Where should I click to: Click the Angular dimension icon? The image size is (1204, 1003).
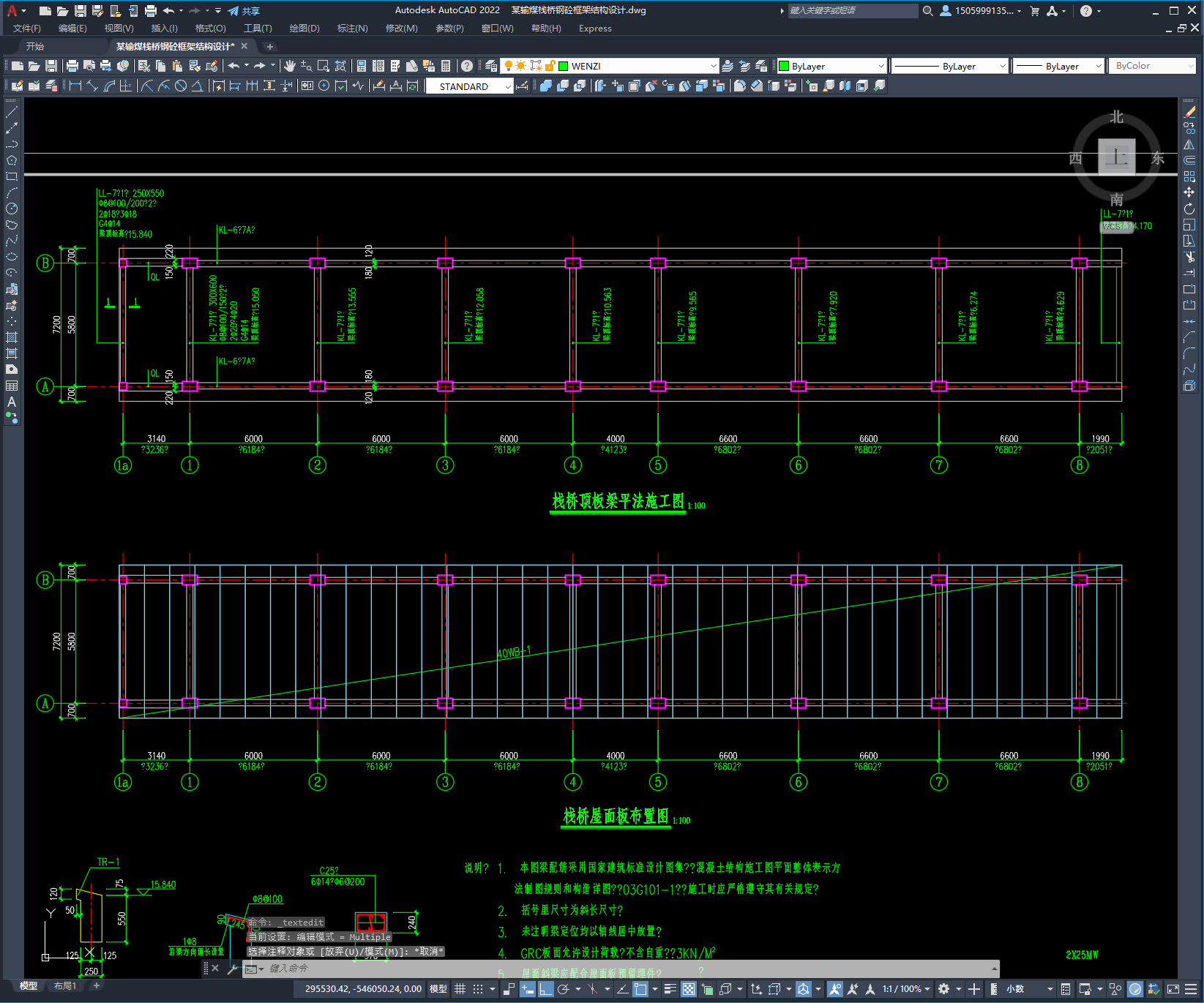click(197, 86)
